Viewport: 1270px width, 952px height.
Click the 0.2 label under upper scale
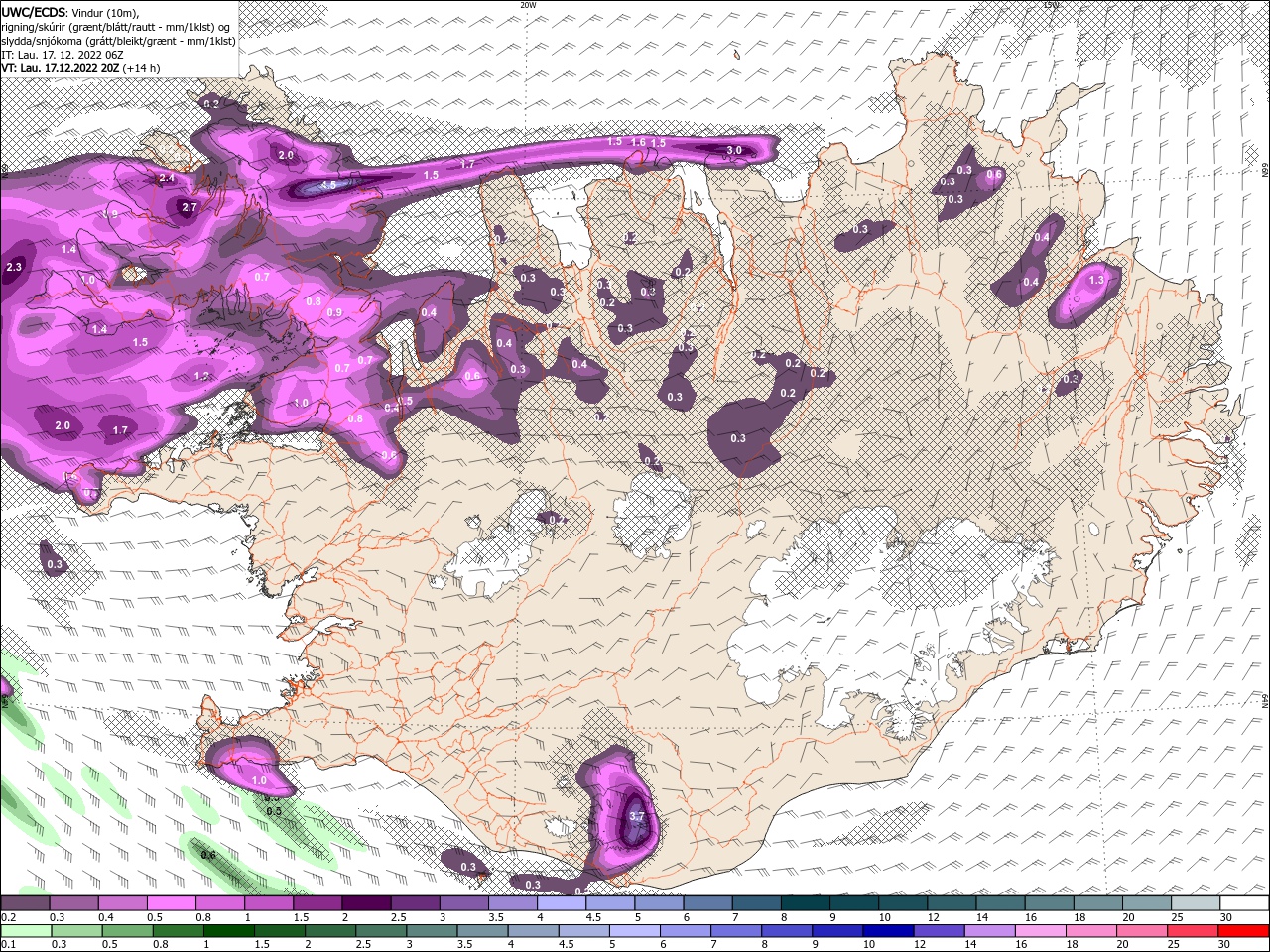tap(9, 917)
